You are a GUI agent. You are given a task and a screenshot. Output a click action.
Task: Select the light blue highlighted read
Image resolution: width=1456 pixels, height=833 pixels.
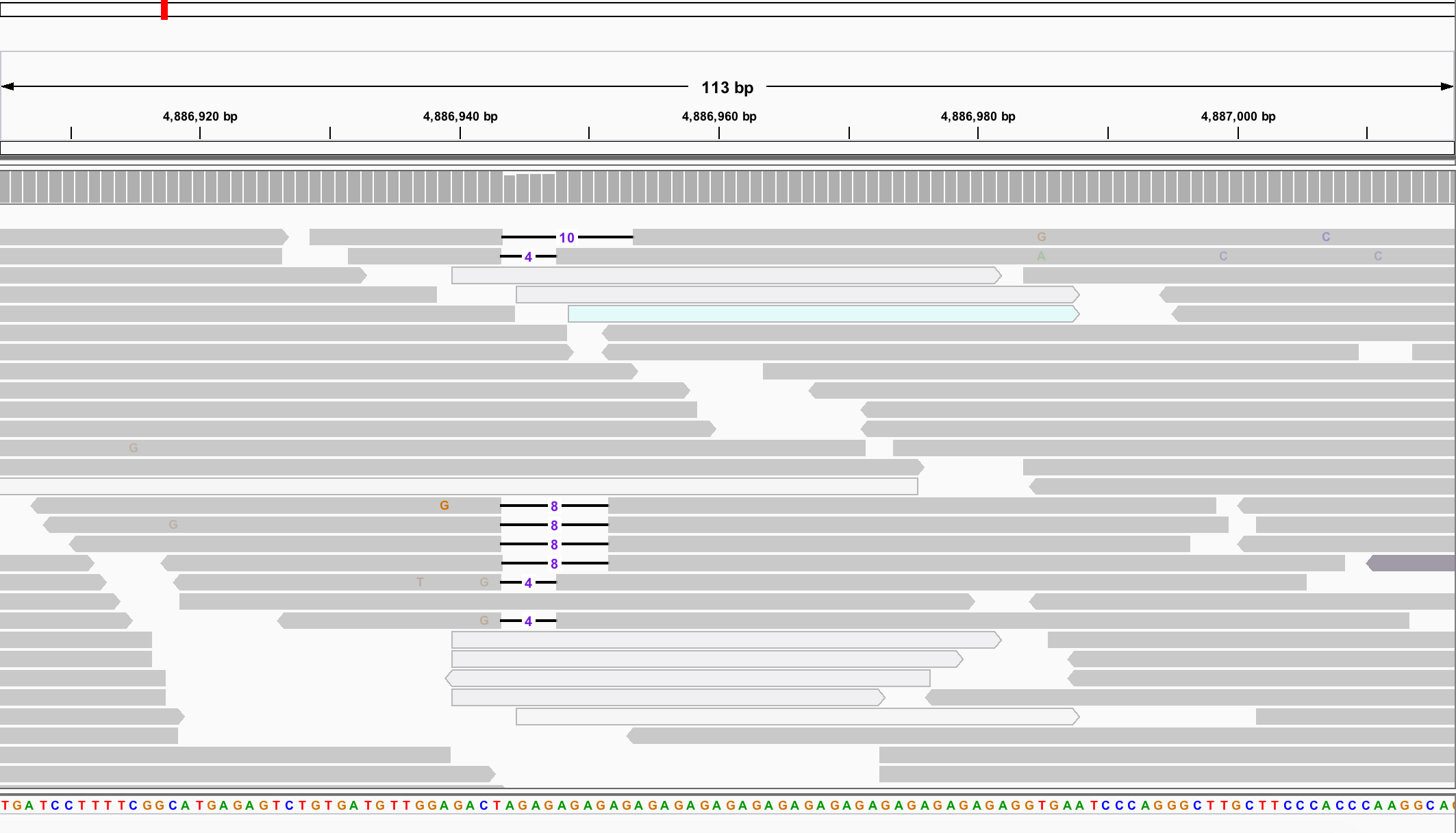coord(822,314)
